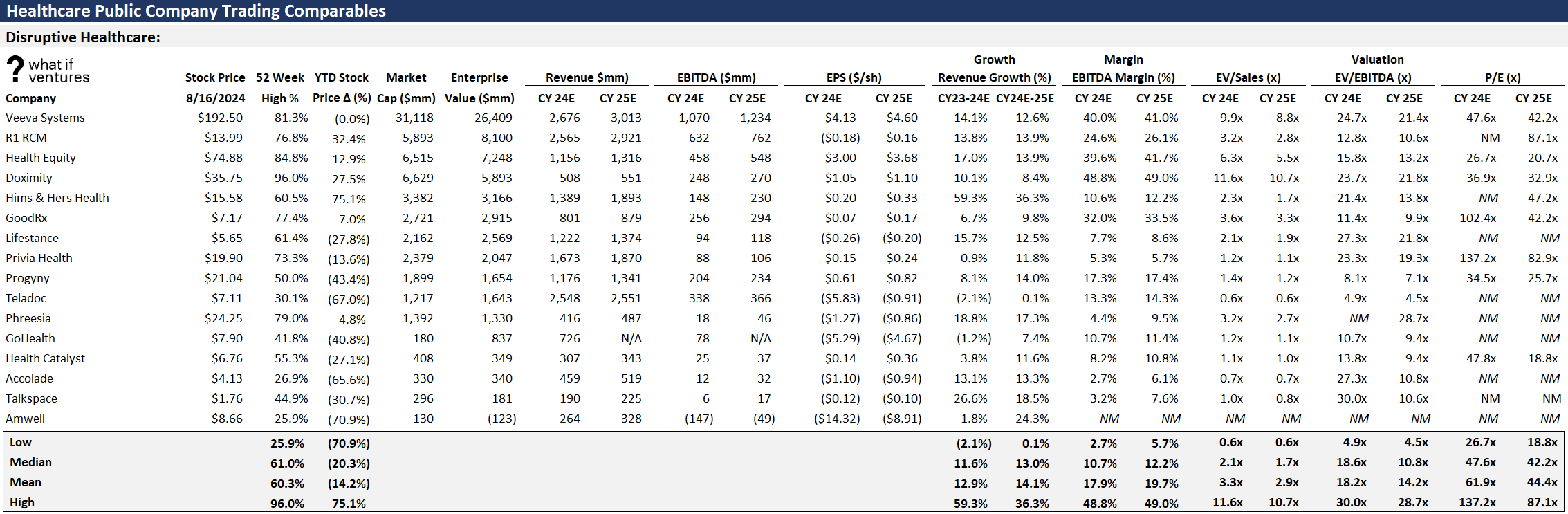The height and width of the screenshot is (514, 1568).
Task: Select Teladoc CY 24E EPS ($5.83)
Action: coord(840,298)
